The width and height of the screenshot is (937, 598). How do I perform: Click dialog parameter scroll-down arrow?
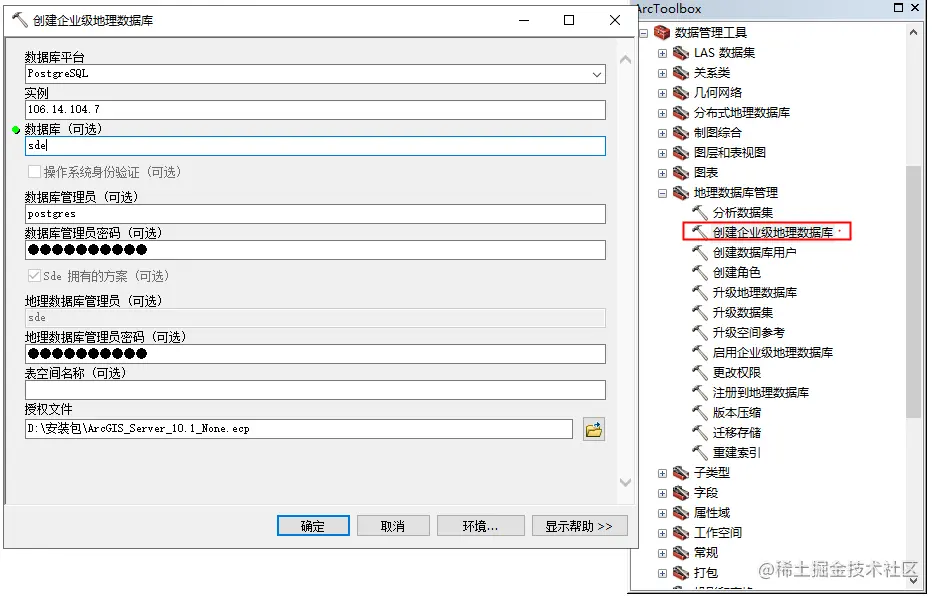pyautogui.click(x=625, y=482)
